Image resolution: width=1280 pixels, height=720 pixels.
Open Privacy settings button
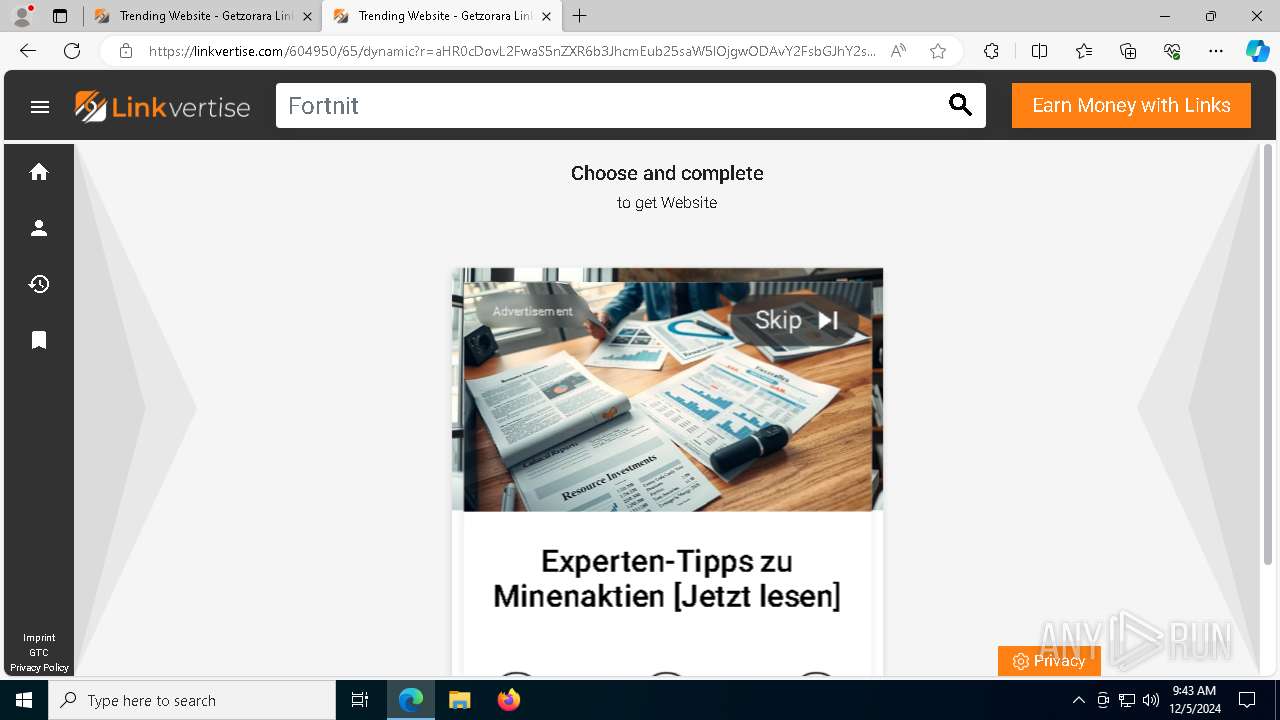(x=1049, y=661)
